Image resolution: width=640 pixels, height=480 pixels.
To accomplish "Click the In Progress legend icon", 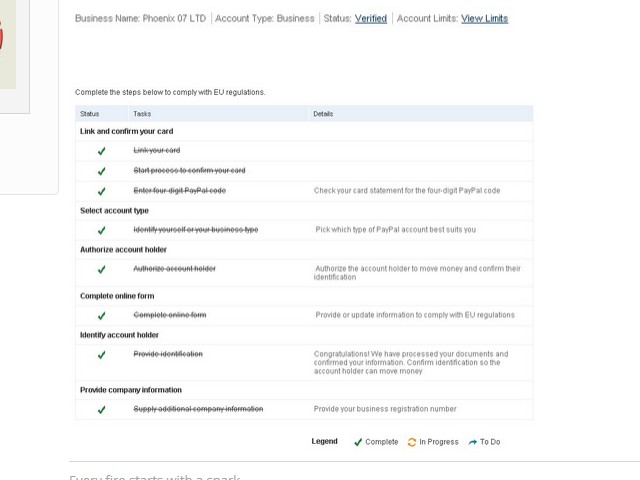I will click(x=412, y=442).
